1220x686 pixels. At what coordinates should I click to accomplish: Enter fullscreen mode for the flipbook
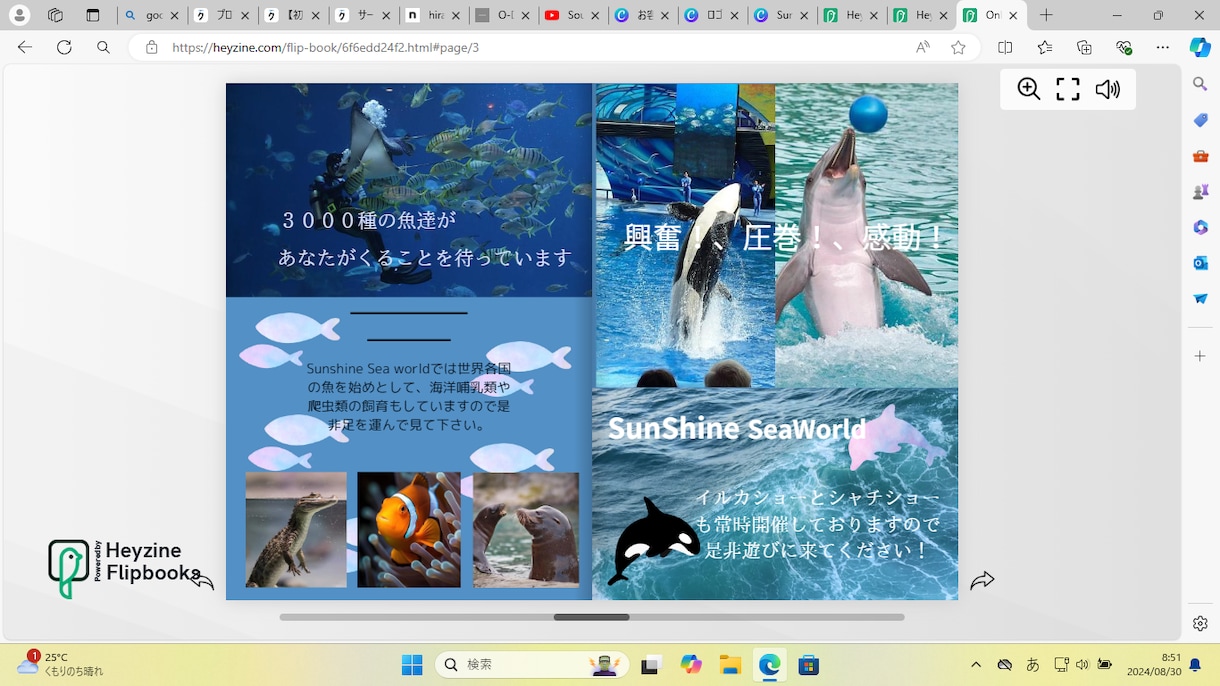click(x=1068, y=89)
